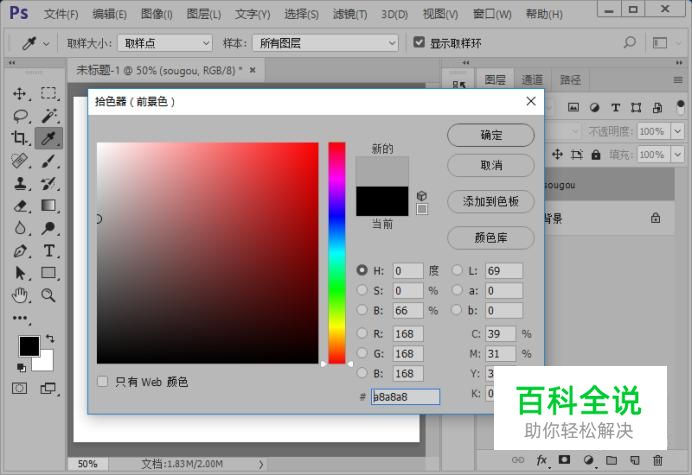692x475 pixels.
Task: Select the Gradient tool
Action: pos(49,206)
